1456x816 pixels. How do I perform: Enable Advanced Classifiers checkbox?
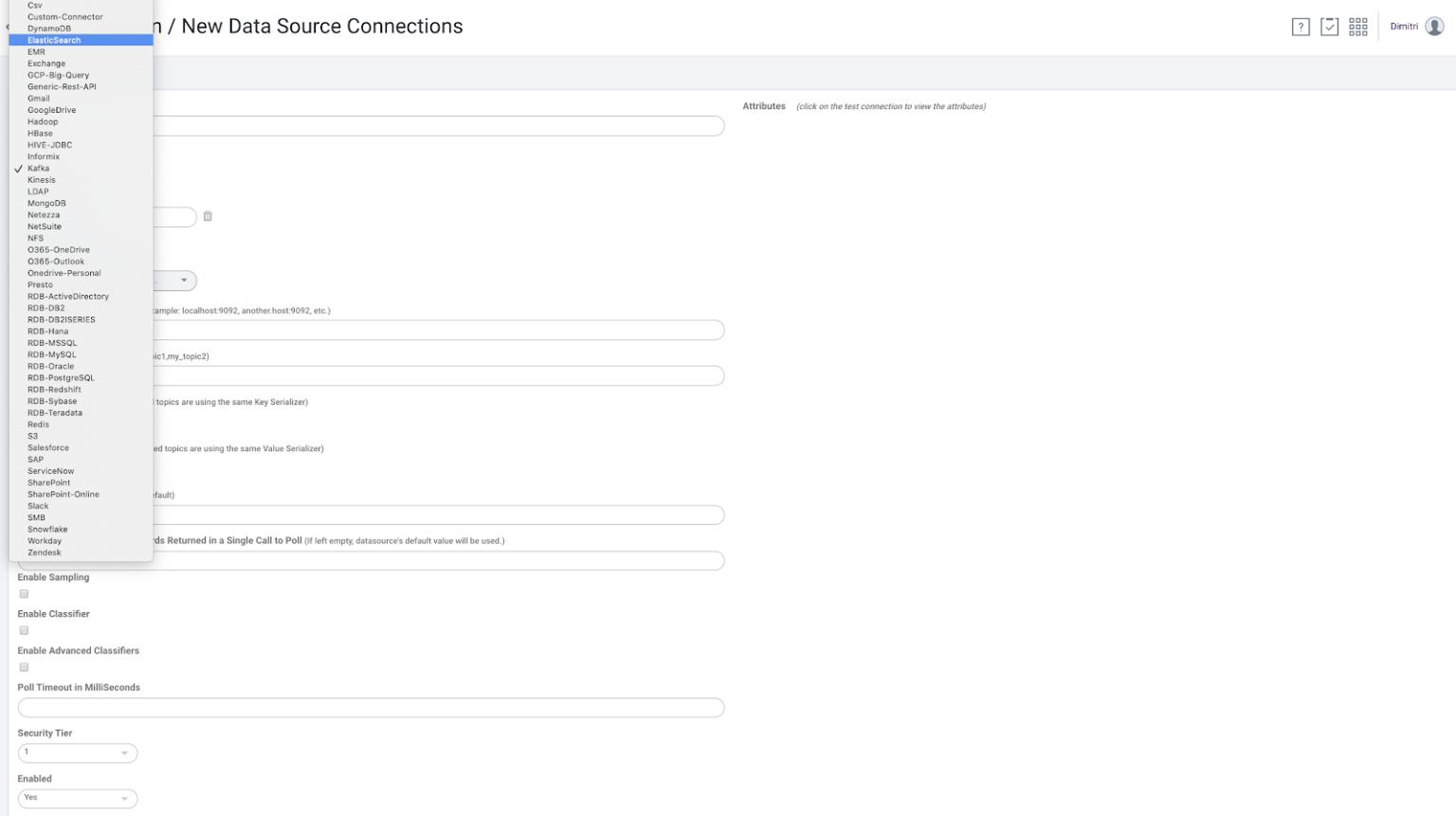tap(23, 667)
